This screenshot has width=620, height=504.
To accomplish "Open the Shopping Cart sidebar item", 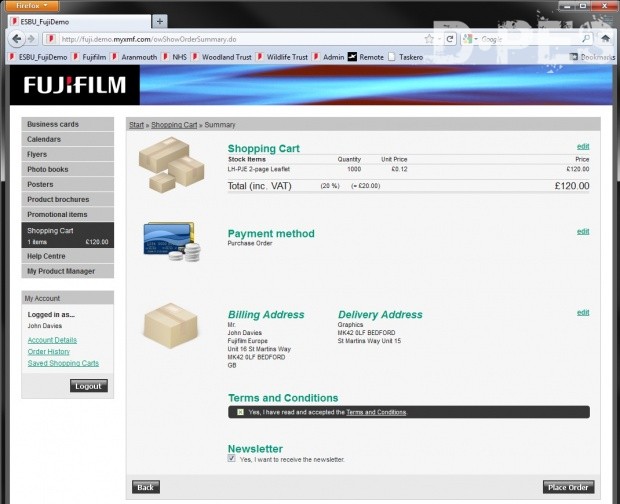I will 68,235.
